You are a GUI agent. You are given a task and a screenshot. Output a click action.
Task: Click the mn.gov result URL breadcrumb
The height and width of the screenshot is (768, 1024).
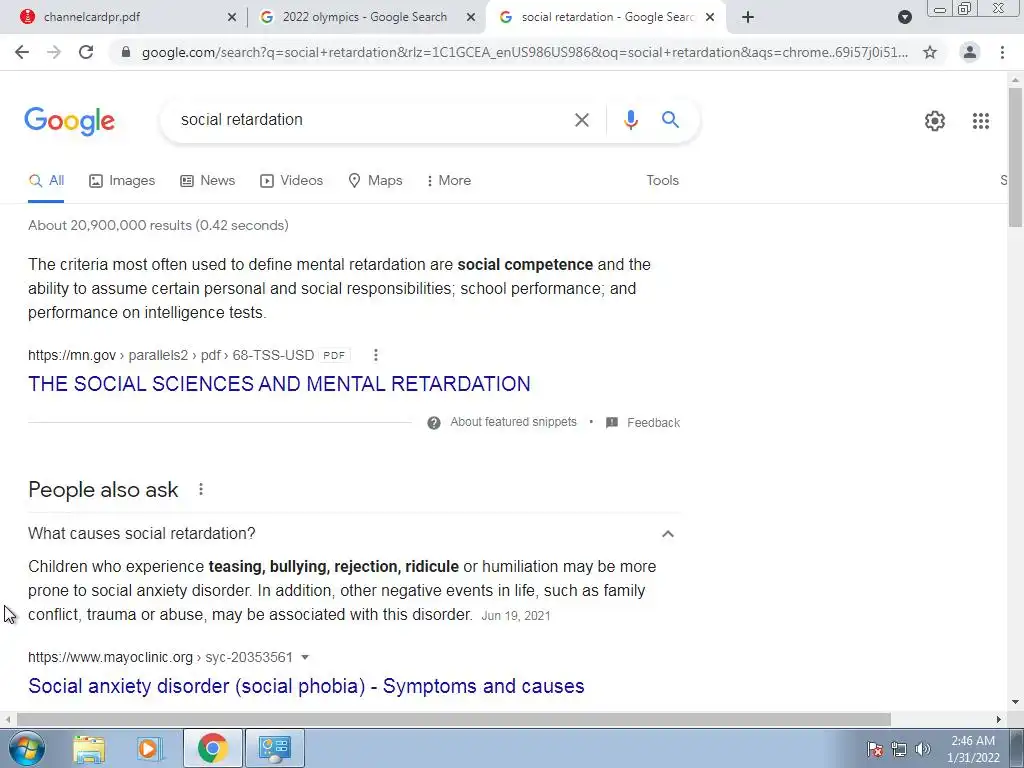coord(171,355)
